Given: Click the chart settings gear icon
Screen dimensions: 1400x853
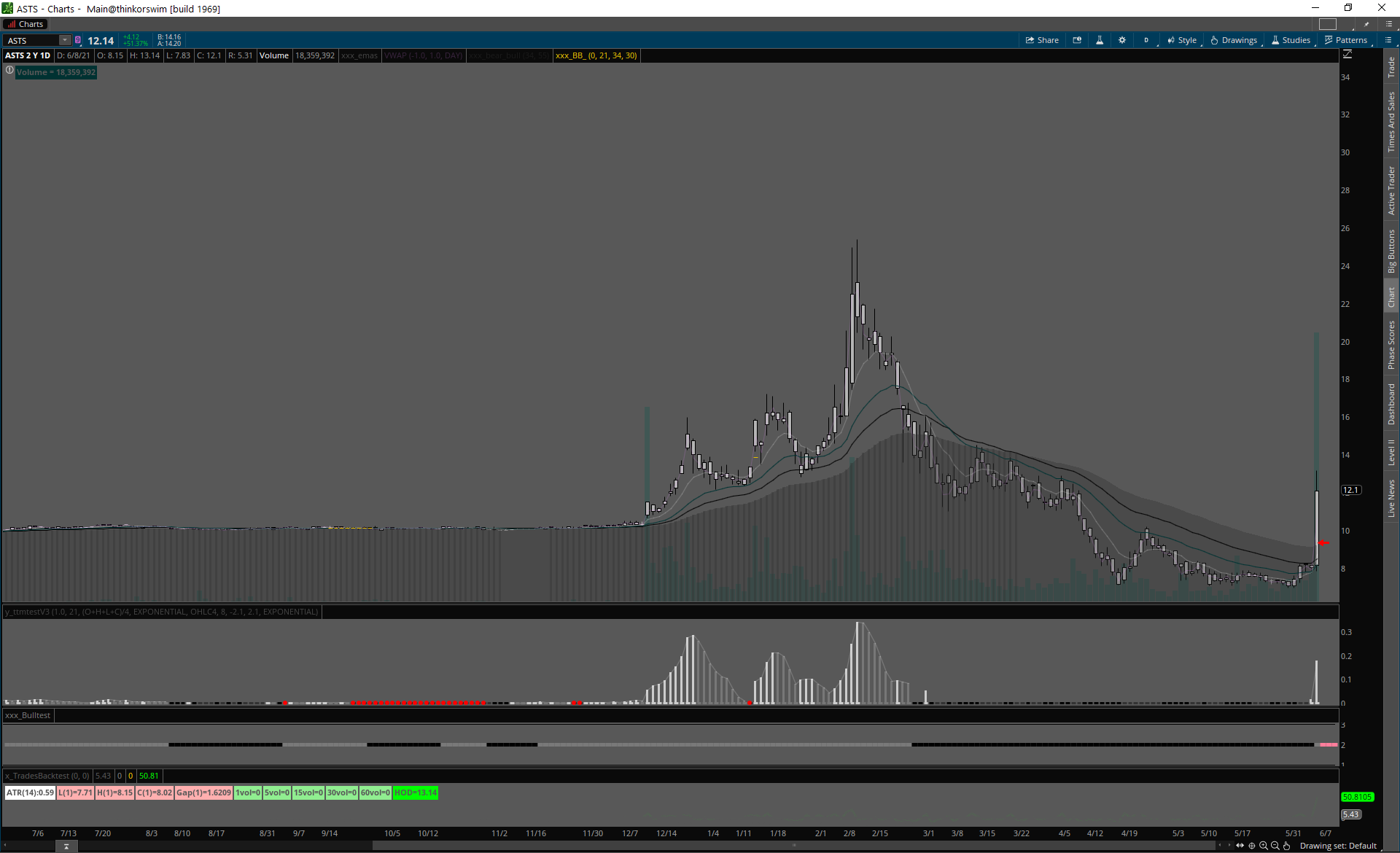Looking at the screenshot, I should pos(1122,40).
